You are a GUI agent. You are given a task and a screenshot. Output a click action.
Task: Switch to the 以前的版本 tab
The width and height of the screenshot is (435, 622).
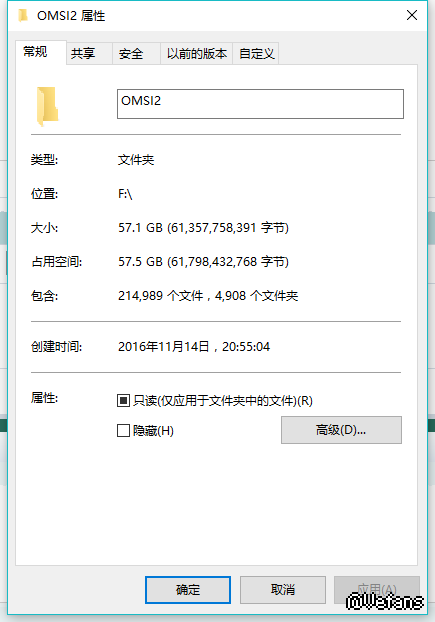[x=197, y=54]
